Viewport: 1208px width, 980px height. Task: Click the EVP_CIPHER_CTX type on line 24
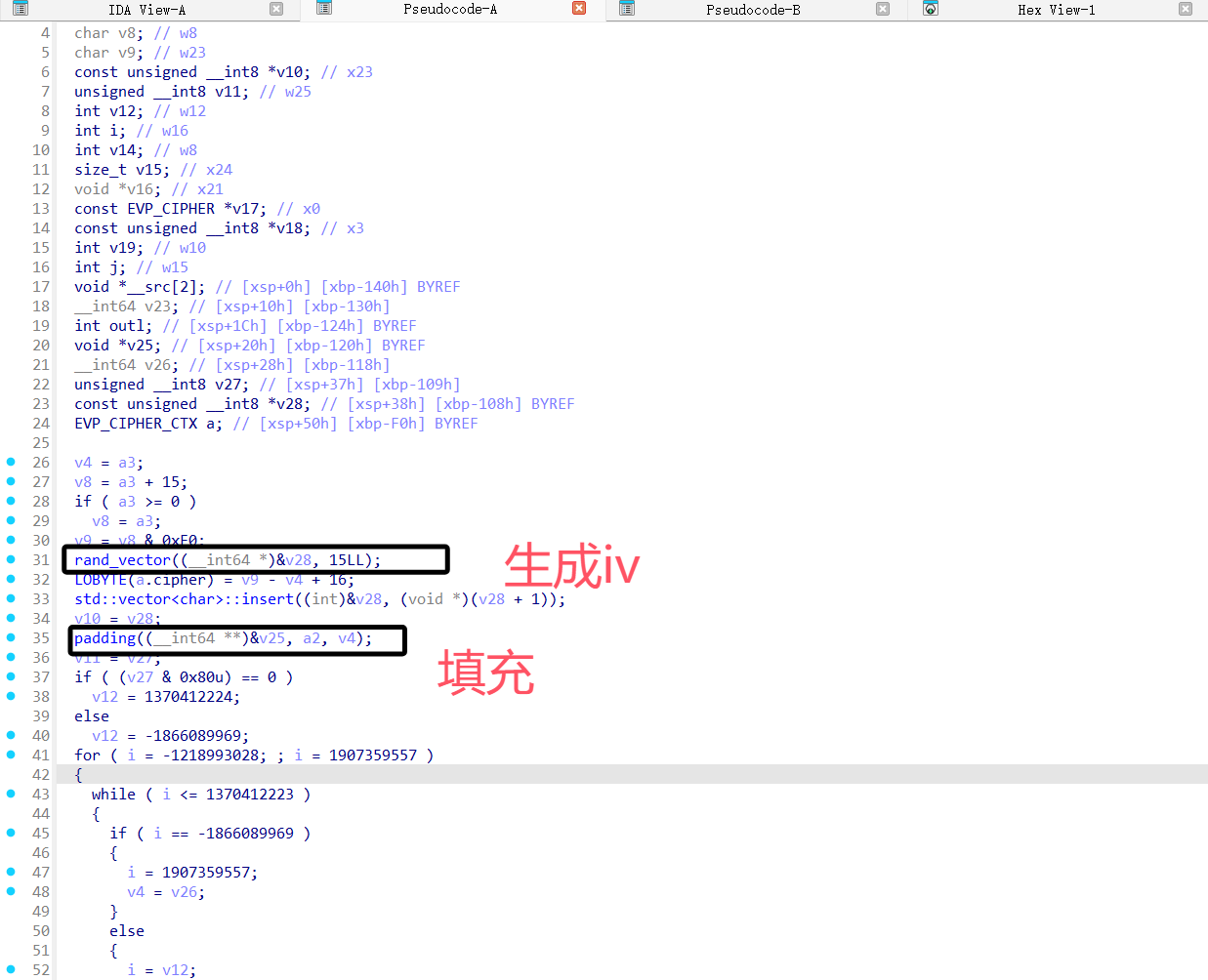(136, 424)
